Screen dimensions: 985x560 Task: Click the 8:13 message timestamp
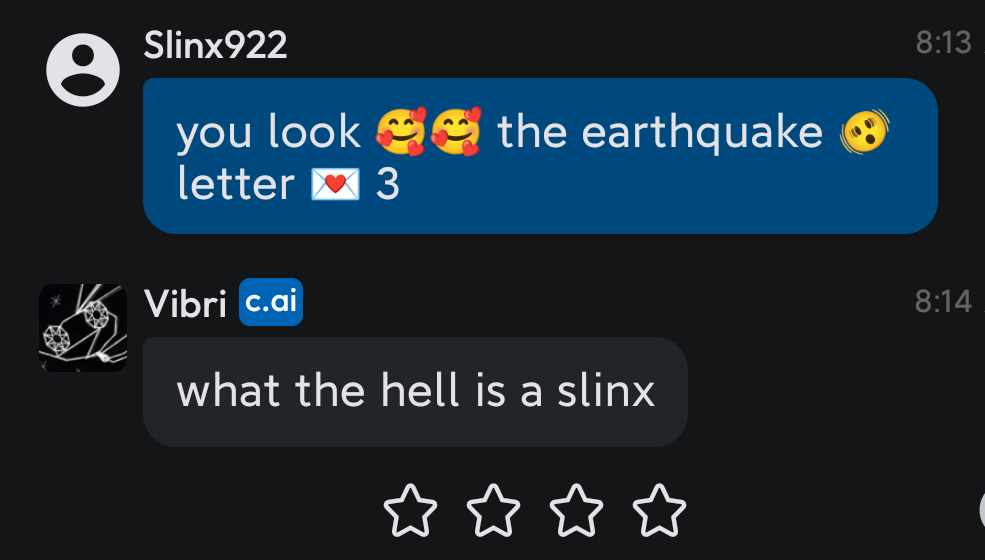click(x=943, y=42)
